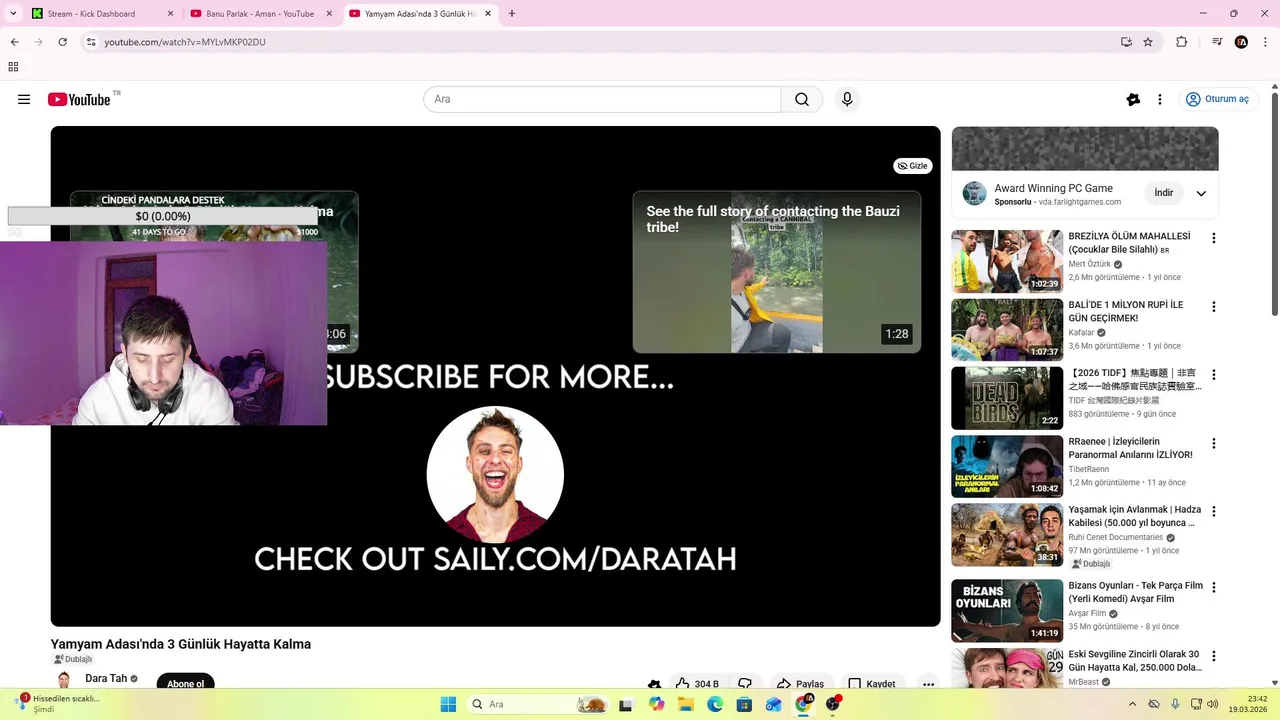This screenshot has width=1280, height=720.
Task: Bookmark this page with star icon
Action: coord(1148,42)
